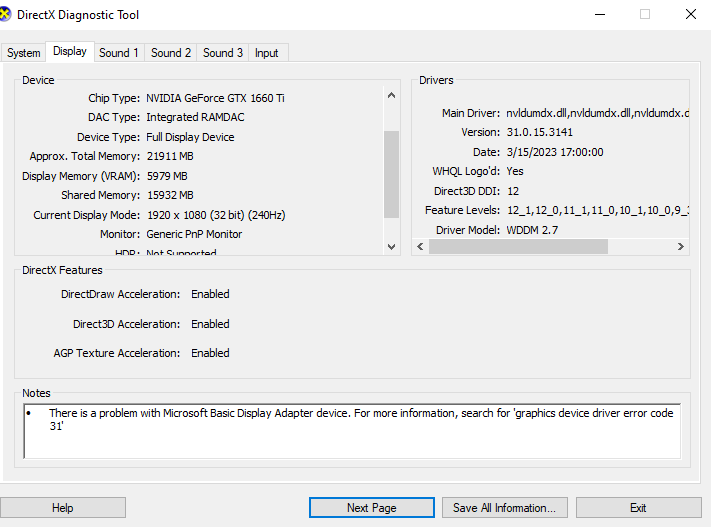This screenshot has height=527, width=711.
Task: Minimize the DirectX Diagnostic Tool window
Action: coord(600,15)
